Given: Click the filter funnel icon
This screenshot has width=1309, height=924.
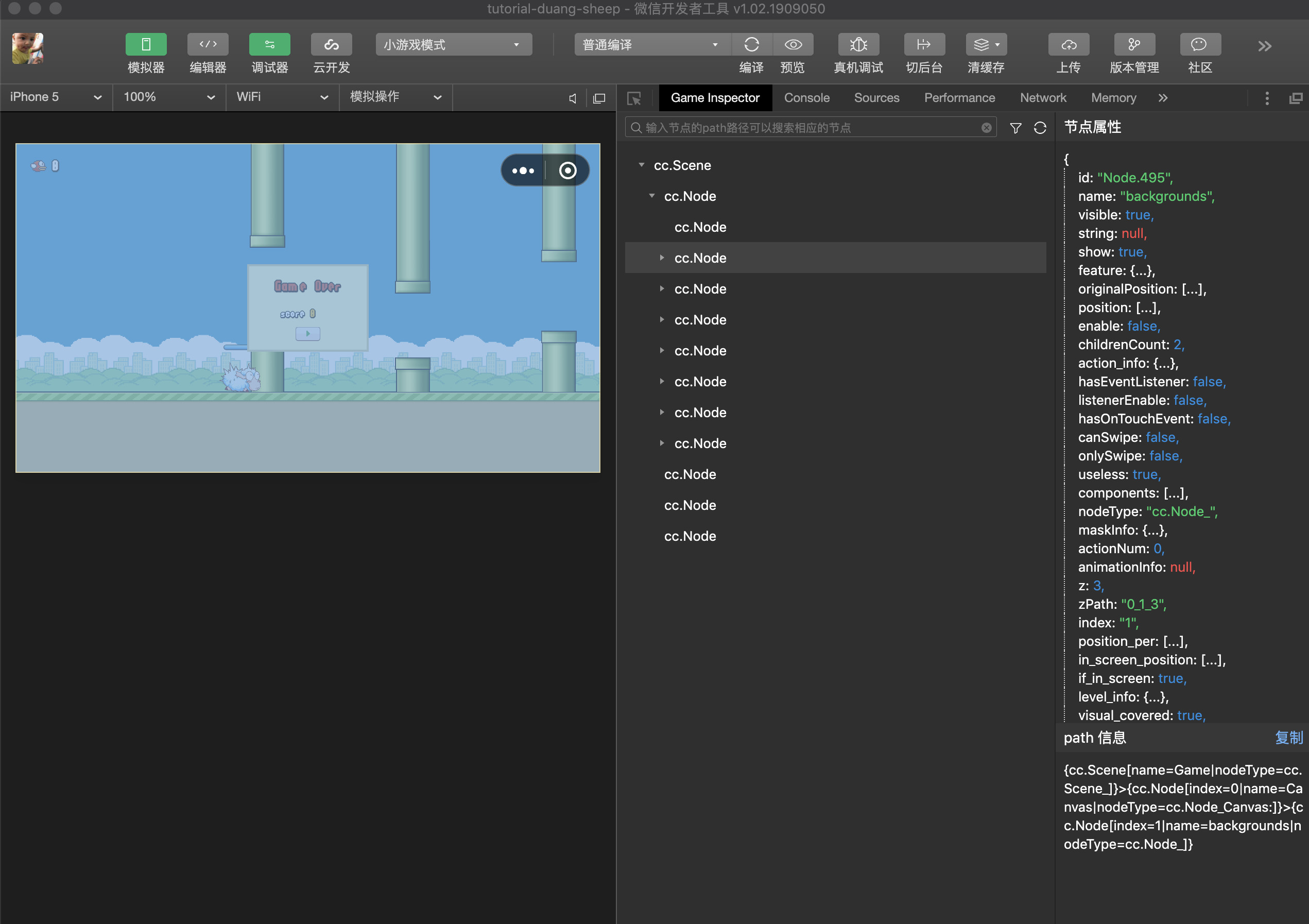Looking at the screenshot, I should [x=1015, y=128].
